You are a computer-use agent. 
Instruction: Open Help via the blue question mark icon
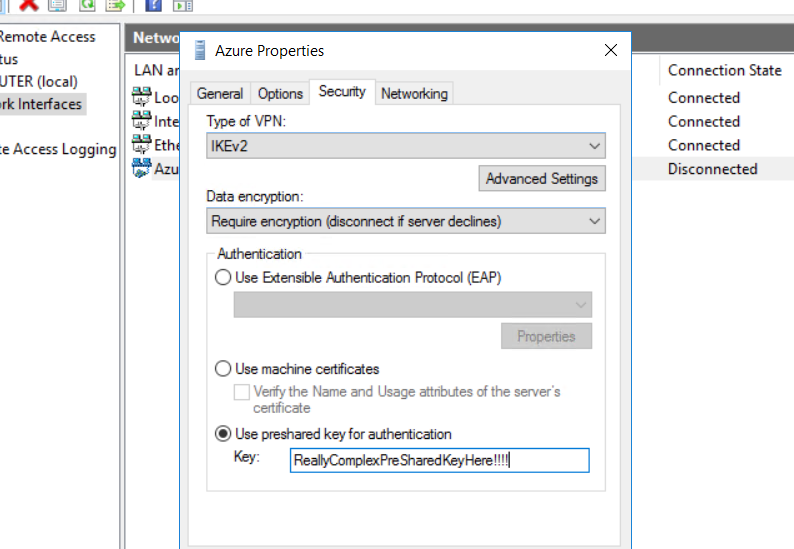(154, 4)
